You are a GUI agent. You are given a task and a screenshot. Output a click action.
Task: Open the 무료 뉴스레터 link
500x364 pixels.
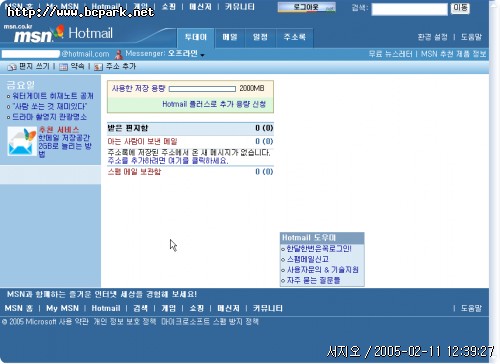coord(390,54)
